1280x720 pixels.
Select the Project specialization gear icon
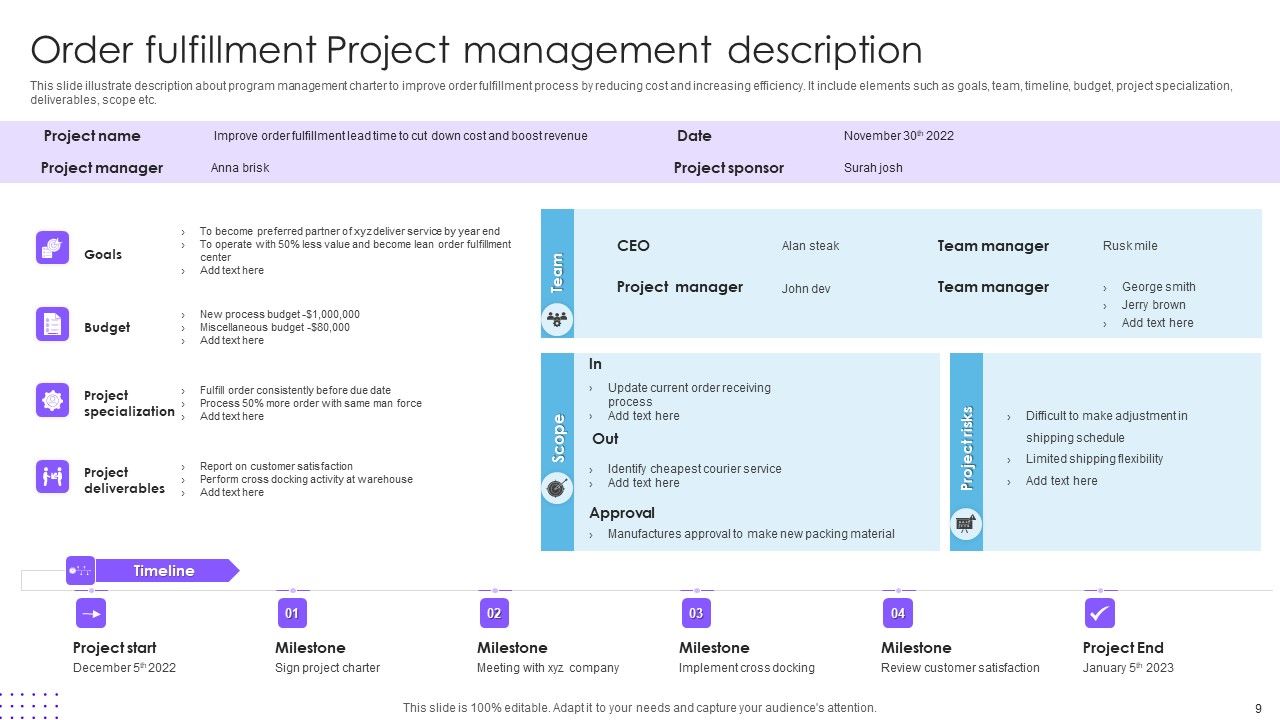pos(51,400)
